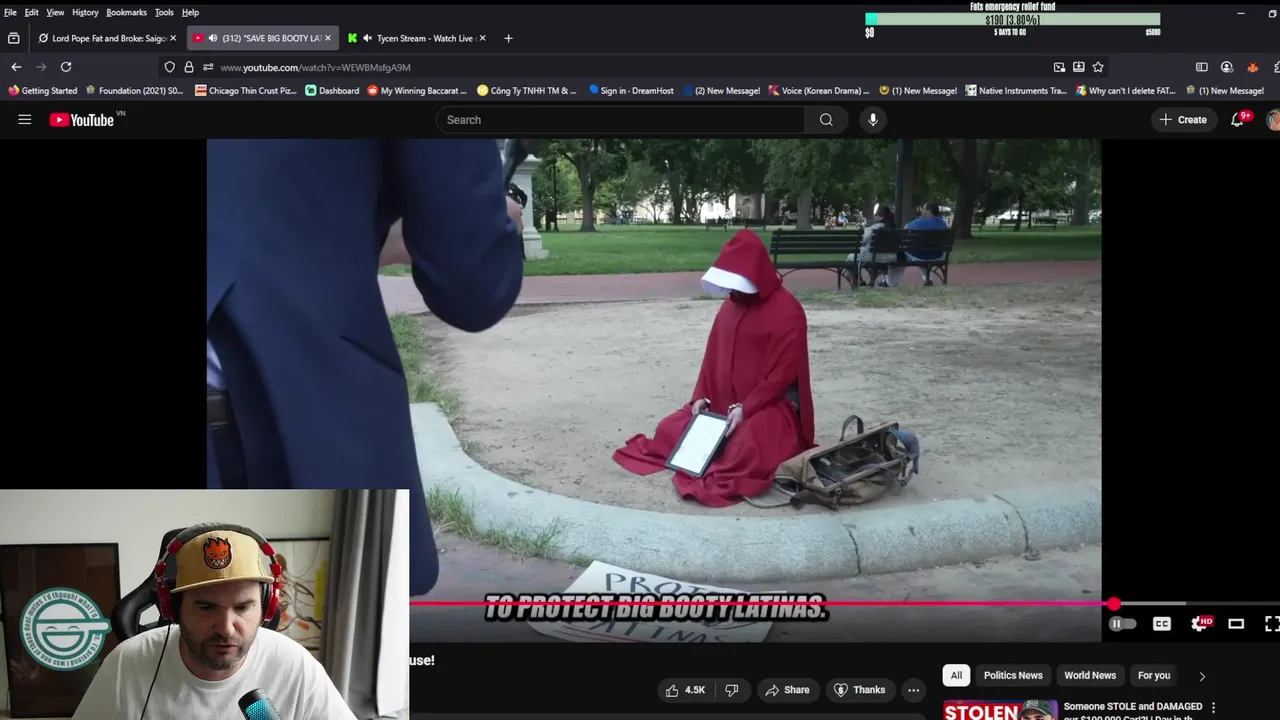
Task: Open the Edit menu
Action: click(x=32, y=12)
